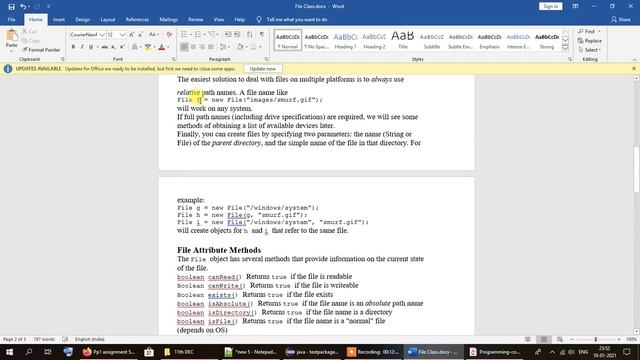The image size is (640, 360).
Task: Toggle subscript formatting
Action: [x=113, y=47]
